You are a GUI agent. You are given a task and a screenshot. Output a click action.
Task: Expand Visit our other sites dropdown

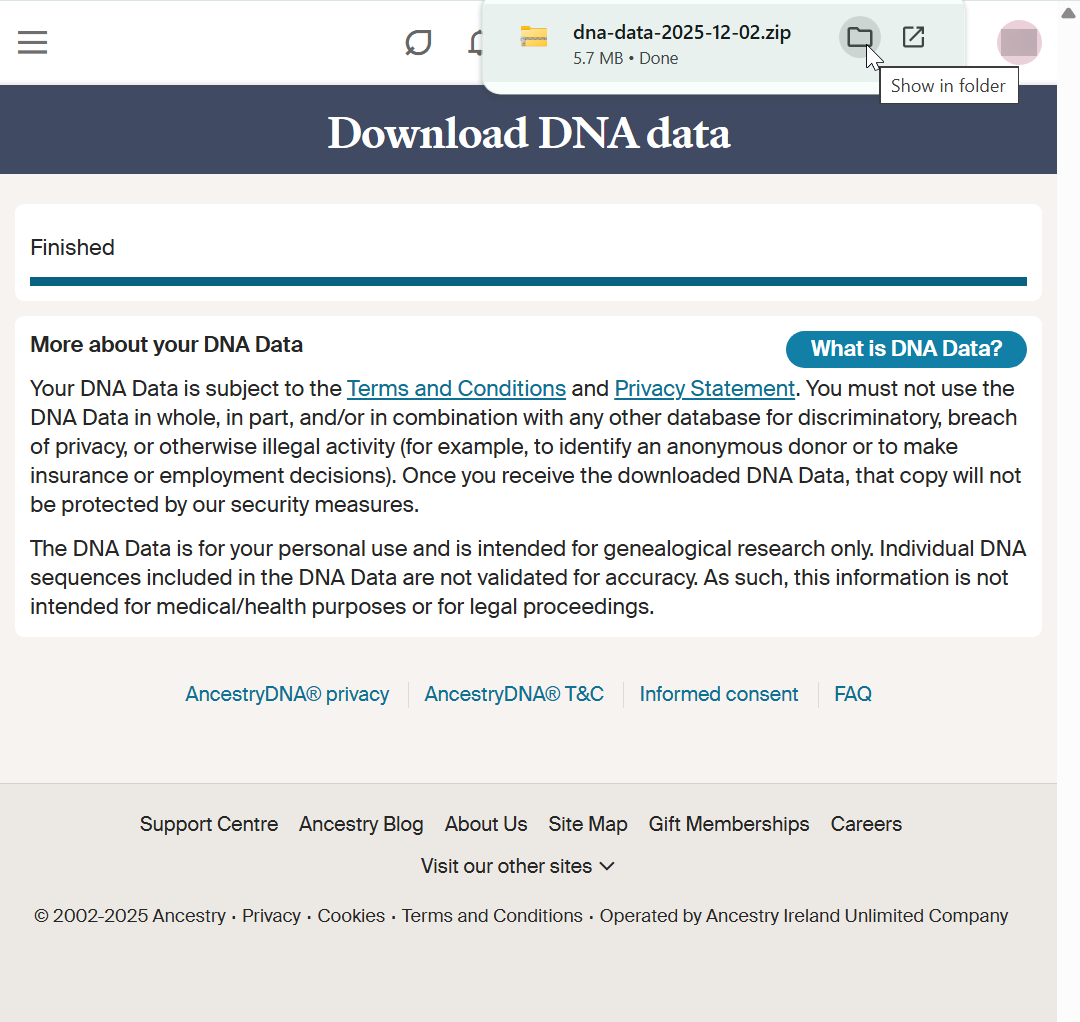pos(517,866)
